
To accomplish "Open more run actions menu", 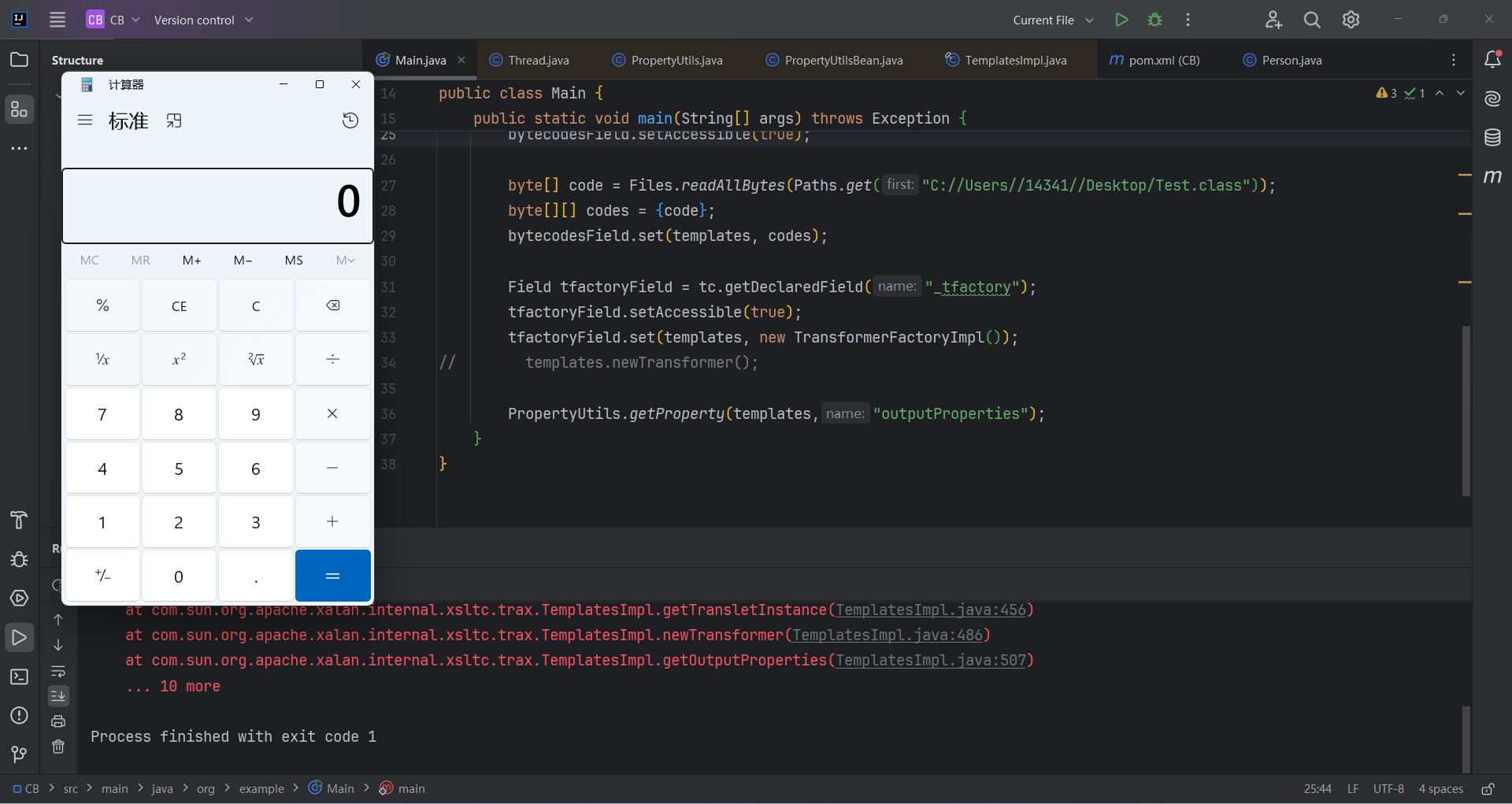I will (x=1188, y=20).
